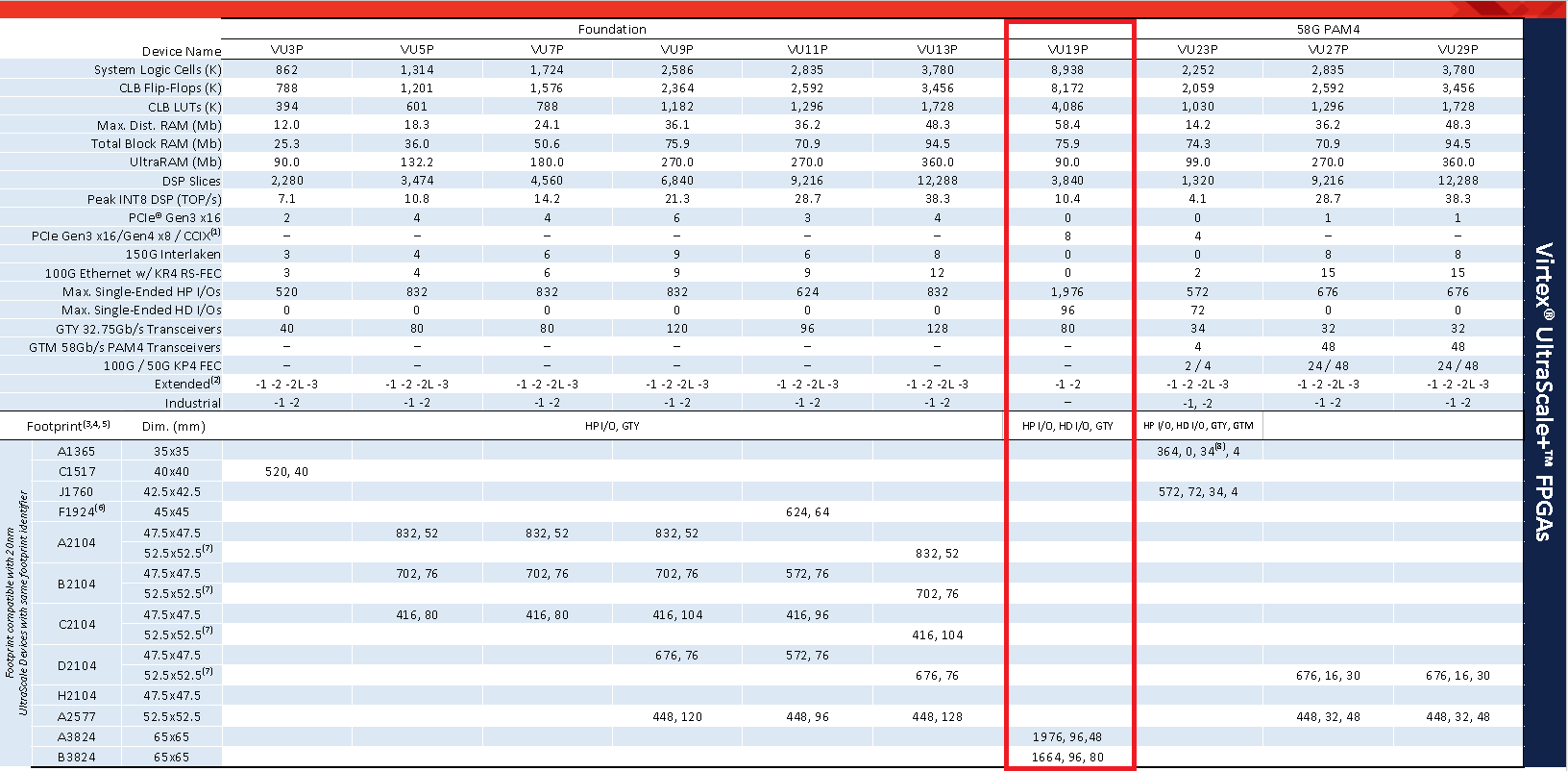Click the C2104 footprint row label
The height and width of the screenshot is (771, 1568).
(77, 625)
